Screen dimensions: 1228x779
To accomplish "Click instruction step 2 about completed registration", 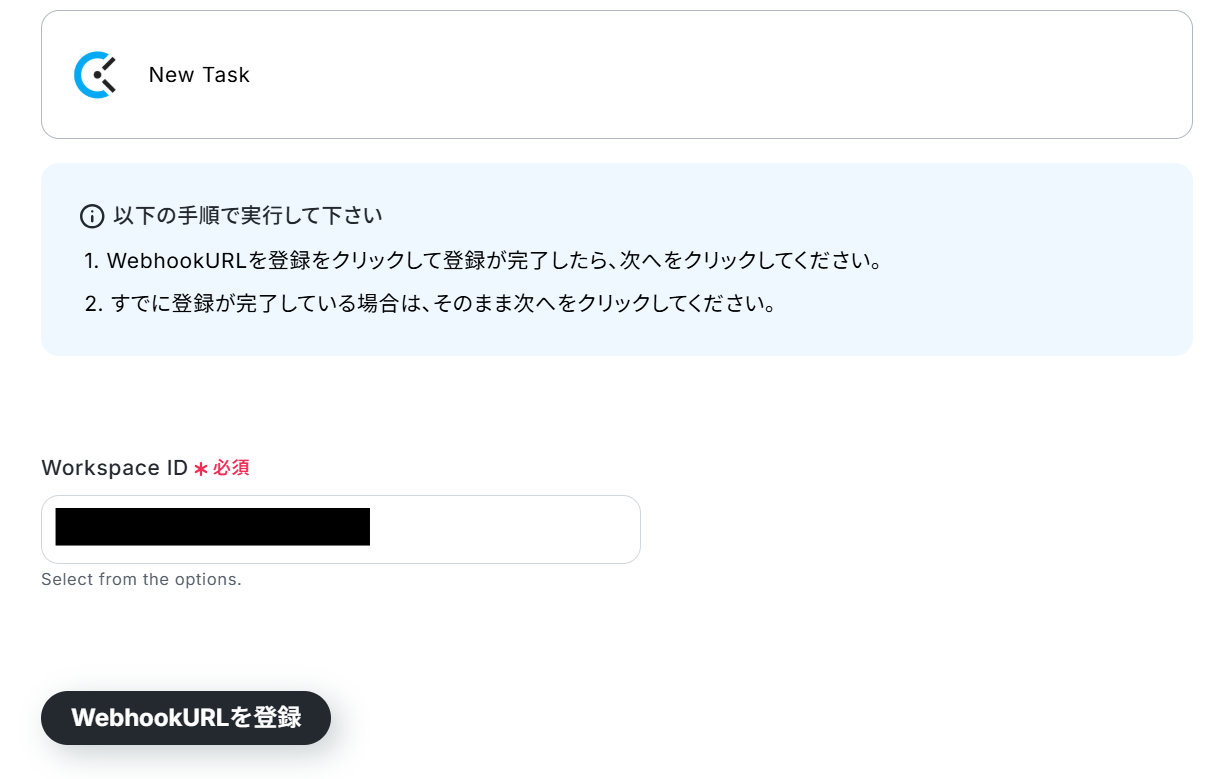I will pyautogui.click(x=431, y=304).
